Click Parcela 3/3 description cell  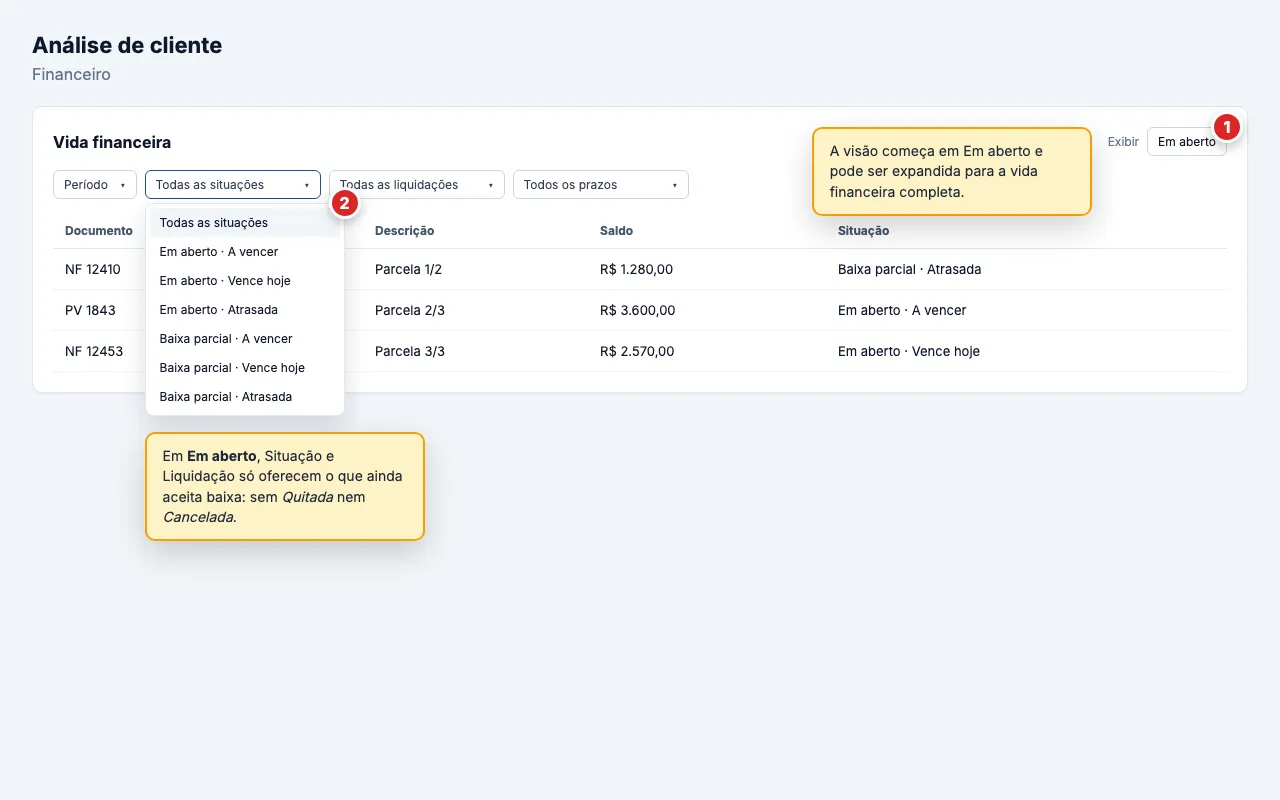click(x=410, y=352)
